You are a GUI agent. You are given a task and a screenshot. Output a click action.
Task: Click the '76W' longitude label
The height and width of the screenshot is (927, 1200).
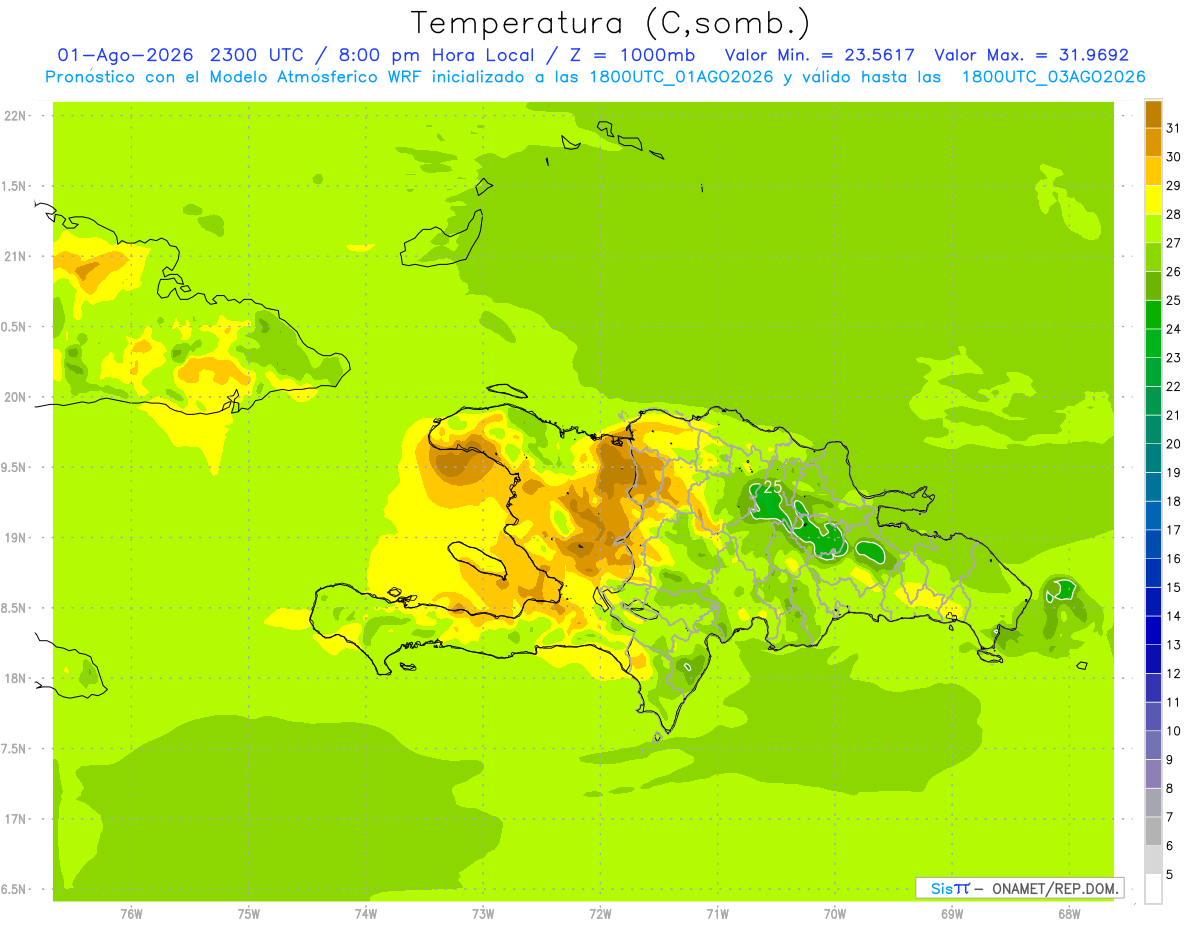(131, 915)
